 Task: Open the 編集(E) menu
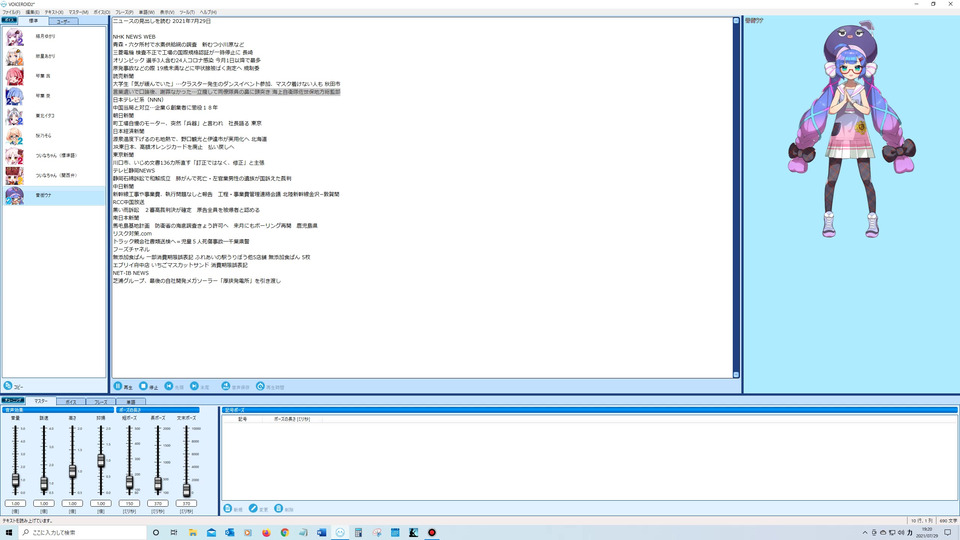(32, 12)
